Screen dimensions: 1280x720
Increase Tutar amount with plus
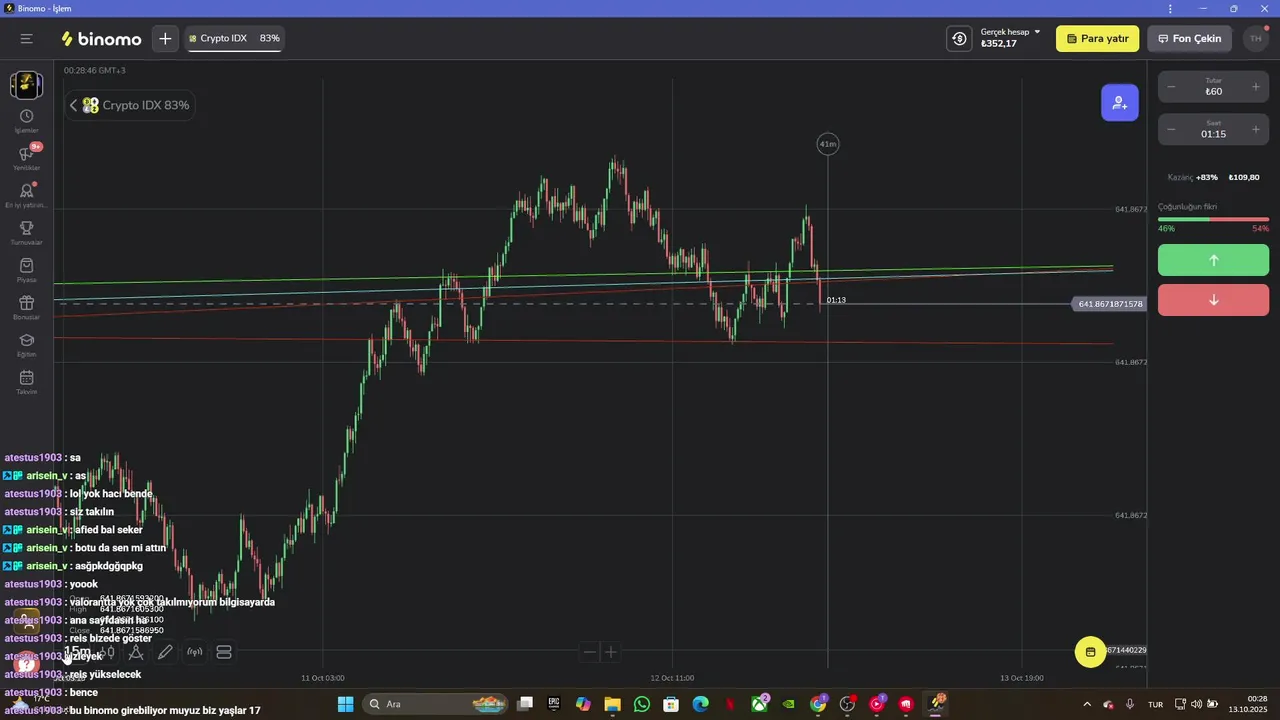[1256, 88]
